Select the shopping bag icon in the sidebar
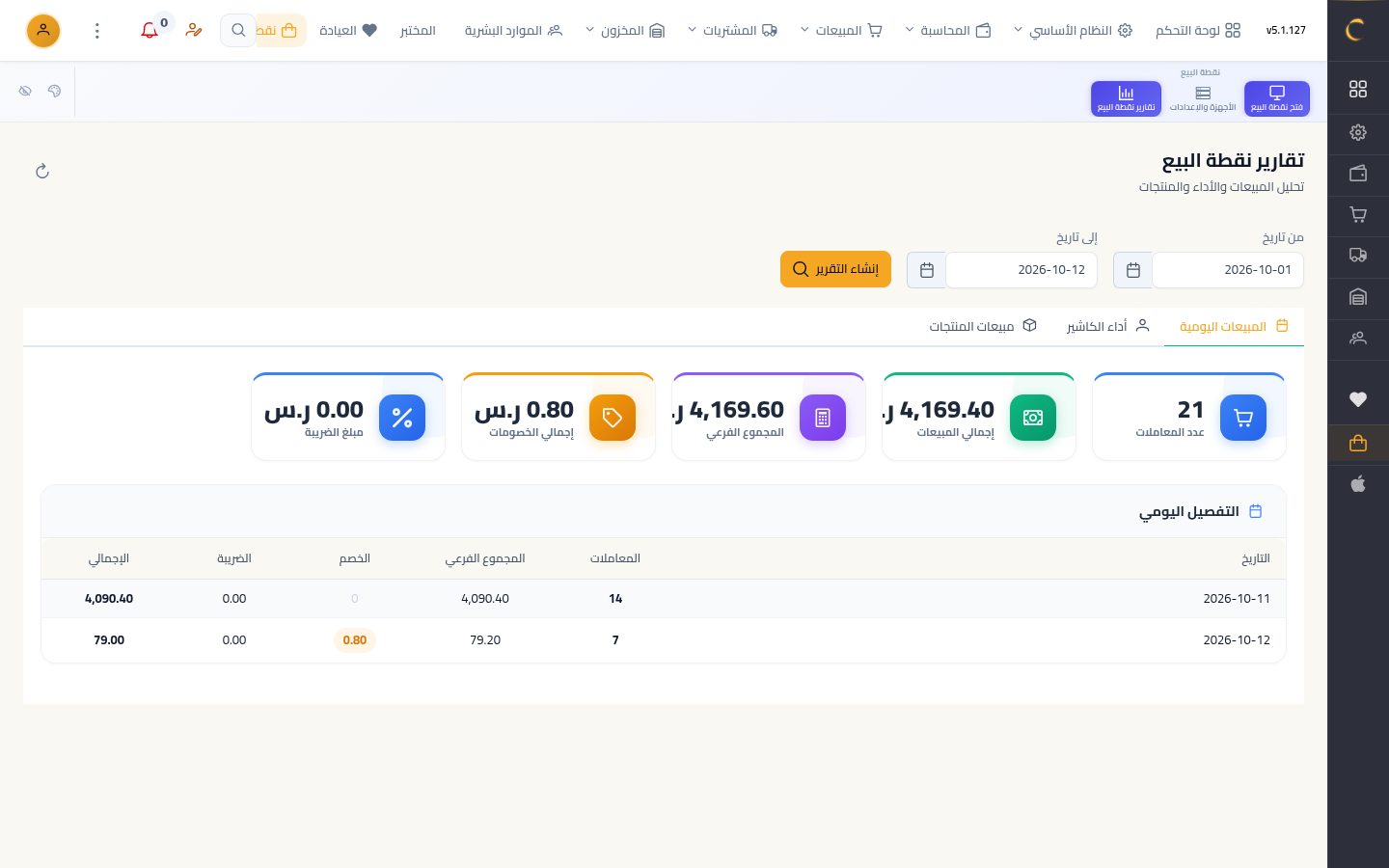This screenshot has width=1389, height=868. point(1358,443)
